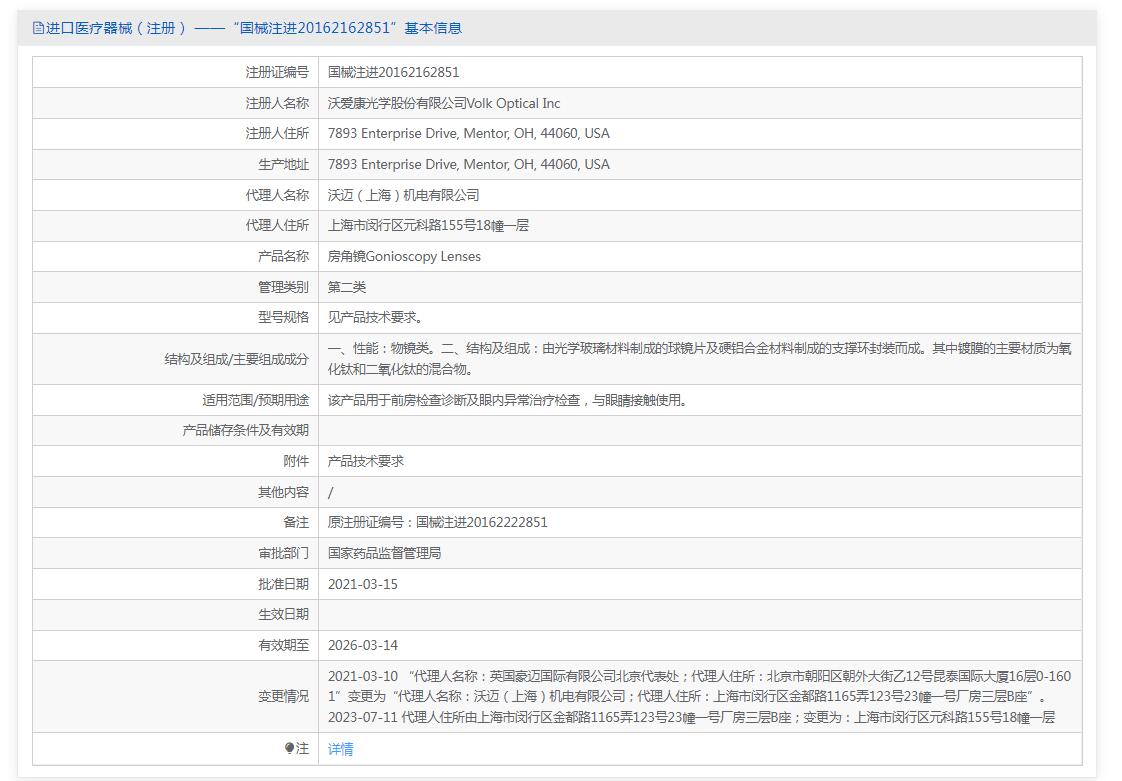Select 上海市闵行区元科路155号18幢一层 in 代理人住所 row
Viewport: 1122px width, 781px height.
pyautogui.click(x=428, y=225)
